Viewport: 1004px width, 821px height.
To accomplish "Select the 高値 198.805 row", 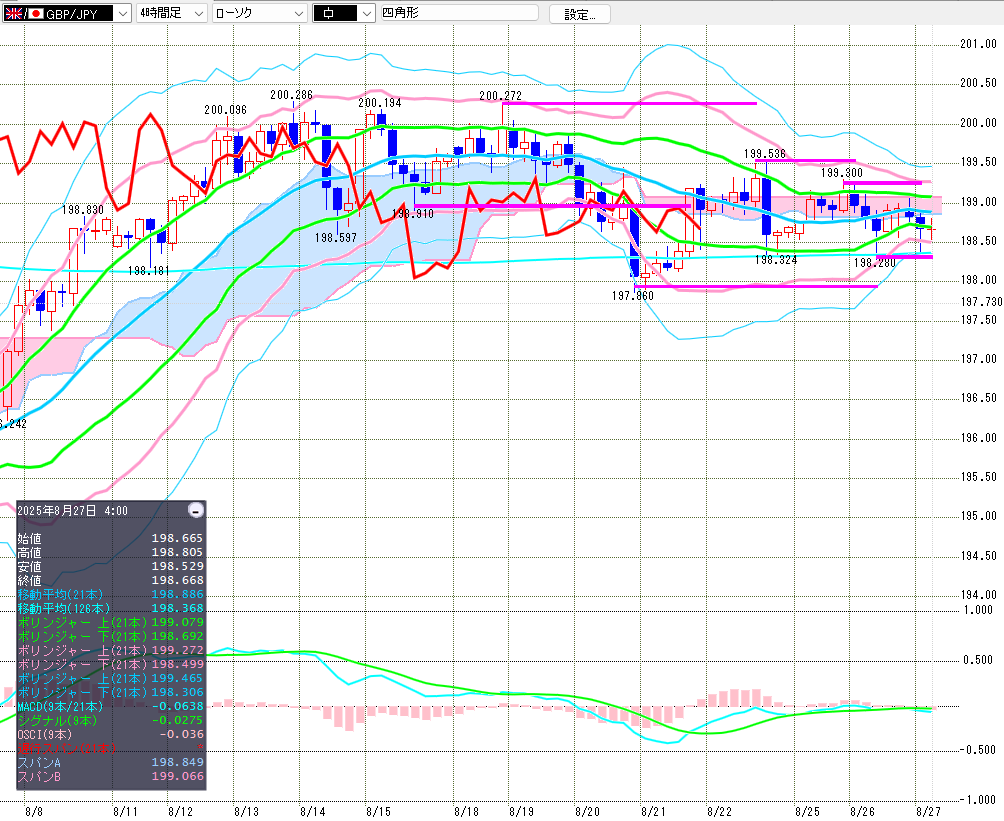I will coord(110,552).
